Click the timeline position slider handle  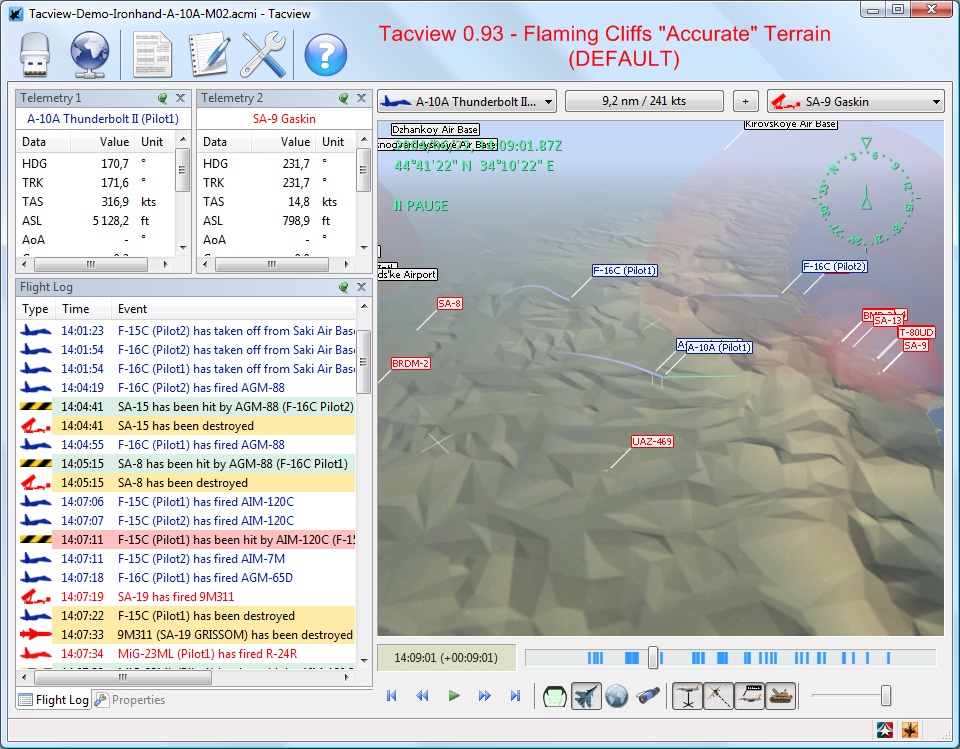653,658
